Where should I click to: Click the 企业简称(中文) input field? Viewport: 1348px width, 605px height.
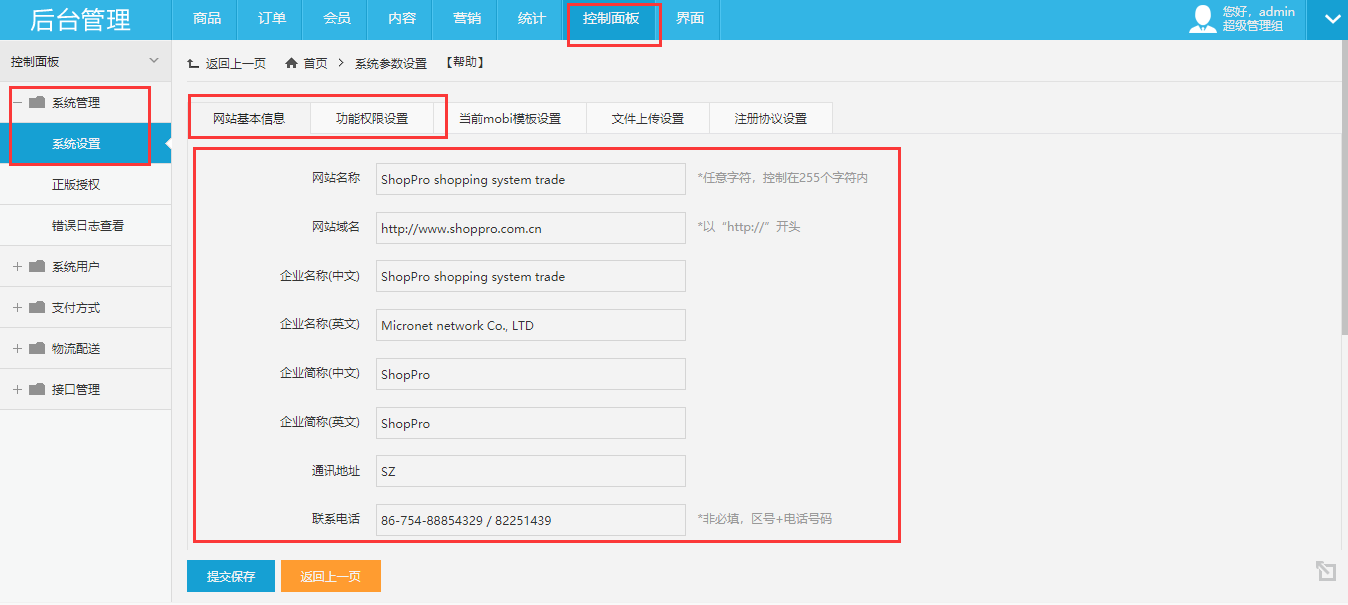pyautogui.click(x=531, y=374)
